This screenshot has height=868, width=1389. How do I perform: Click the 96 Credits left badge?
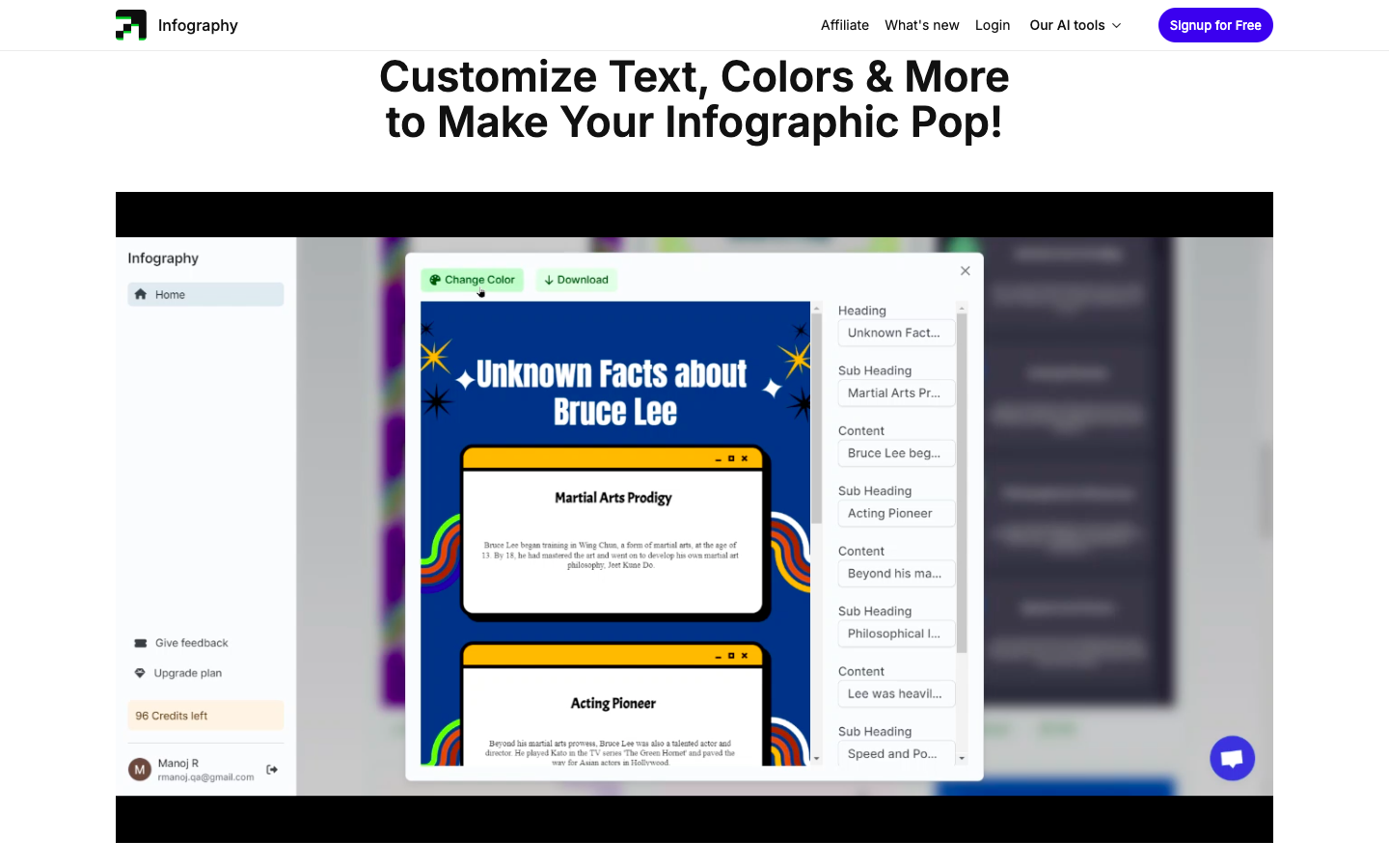[x=205, y=716]
